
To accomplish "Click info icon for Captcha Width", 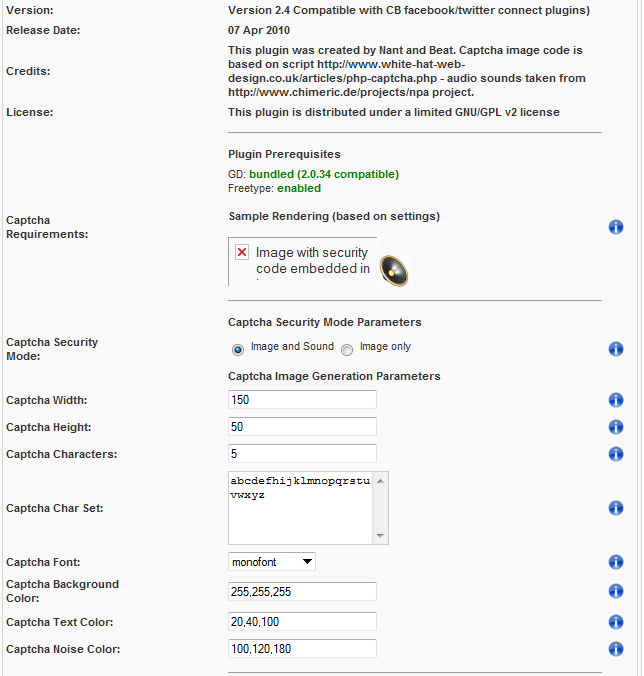I will [x=616, y=400].
